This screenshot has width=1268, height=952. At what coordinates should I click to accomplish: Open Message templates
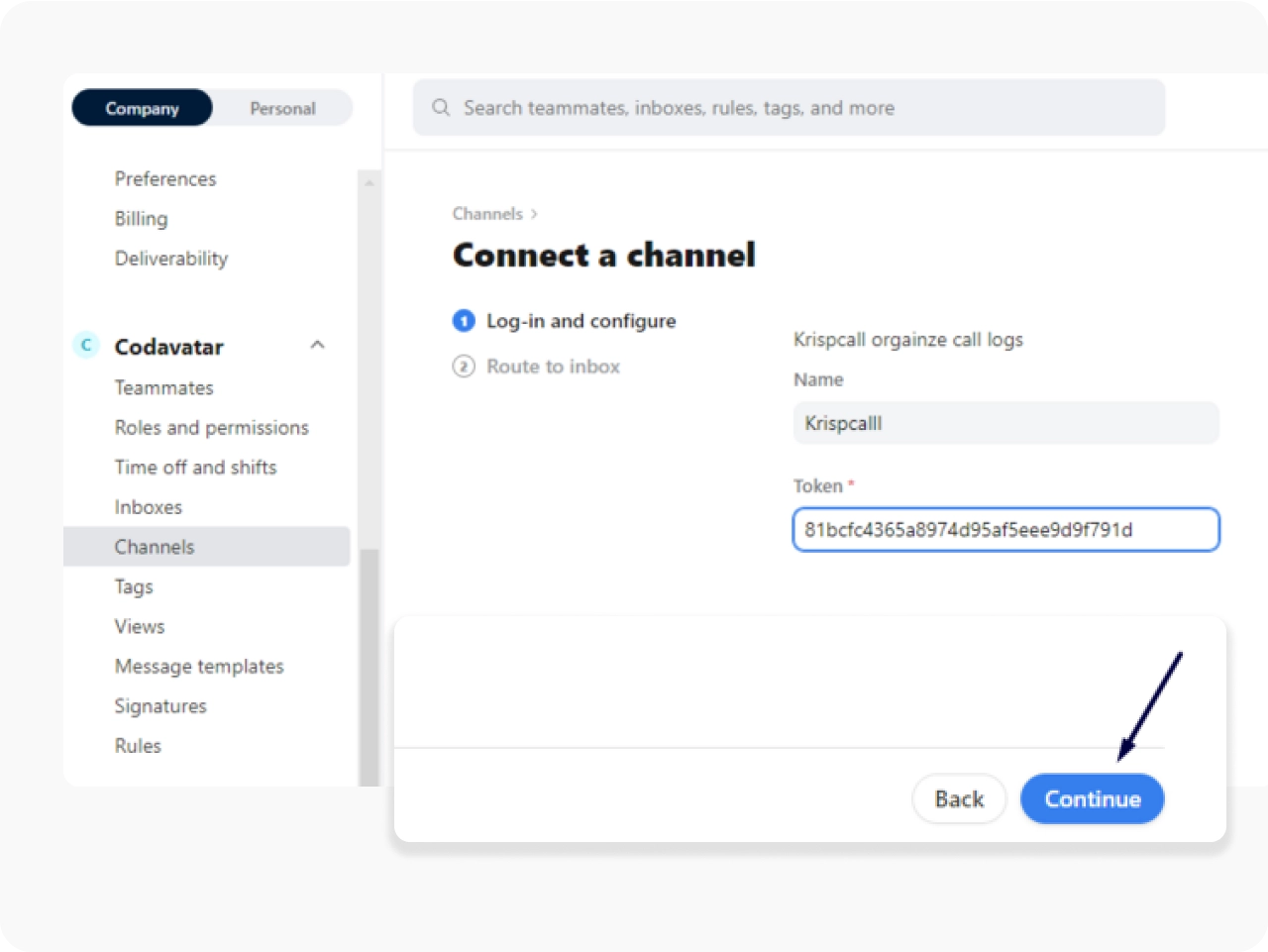tap(199, 666)
